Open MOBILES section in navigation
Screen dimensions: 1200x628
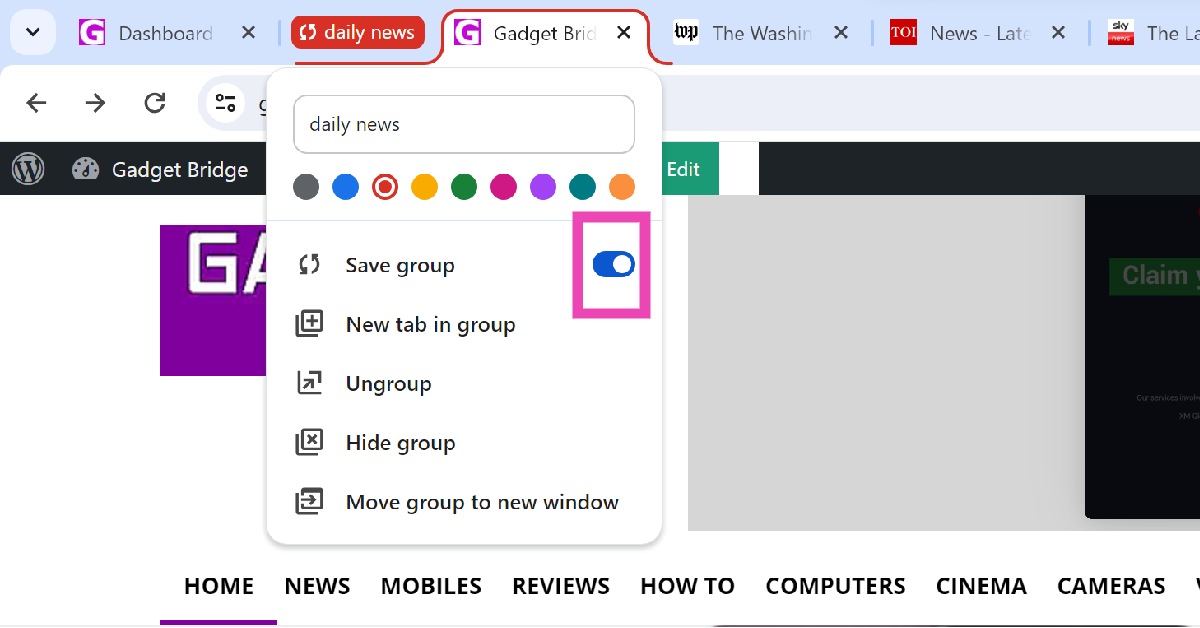[431, 586]
